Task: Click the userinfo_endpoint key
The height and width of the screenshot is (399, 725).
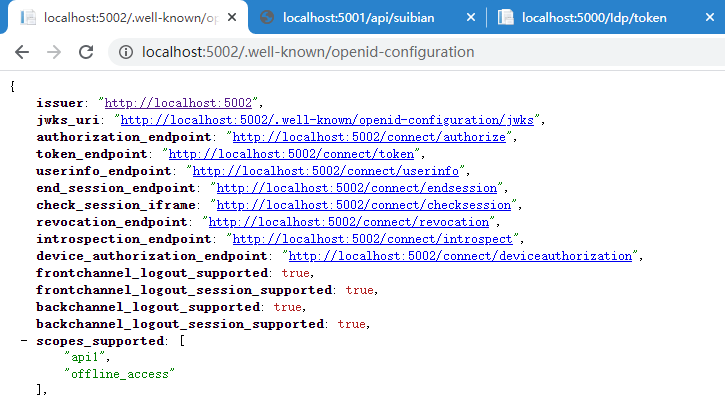Action: point(104,171)
